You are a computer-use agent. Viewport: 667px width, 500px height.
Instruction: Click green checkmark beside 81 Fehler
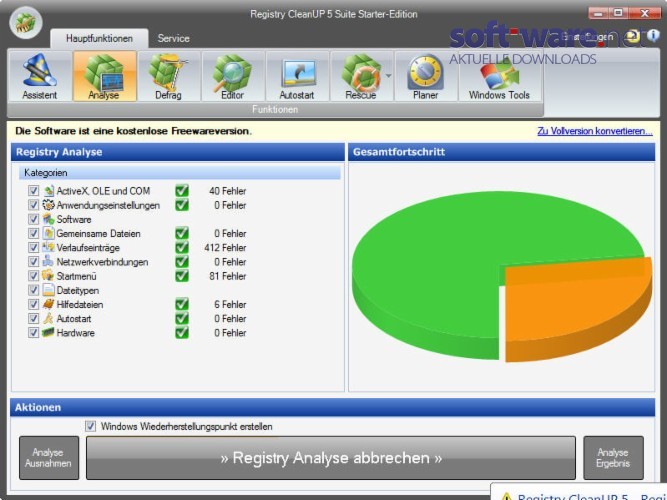tap(182, 276)
